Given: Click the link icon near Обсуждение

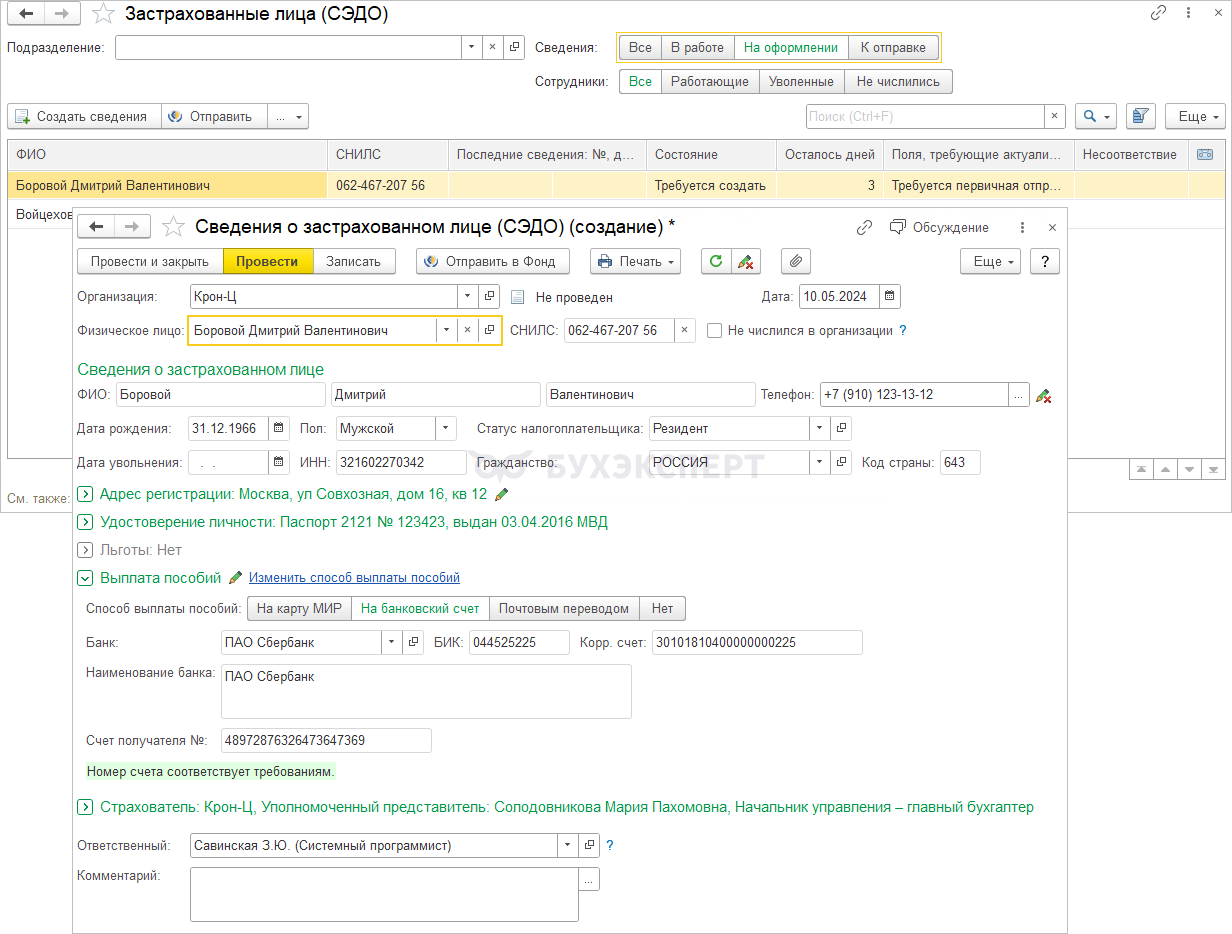Looking at the screenshot, I should point(865,228).
